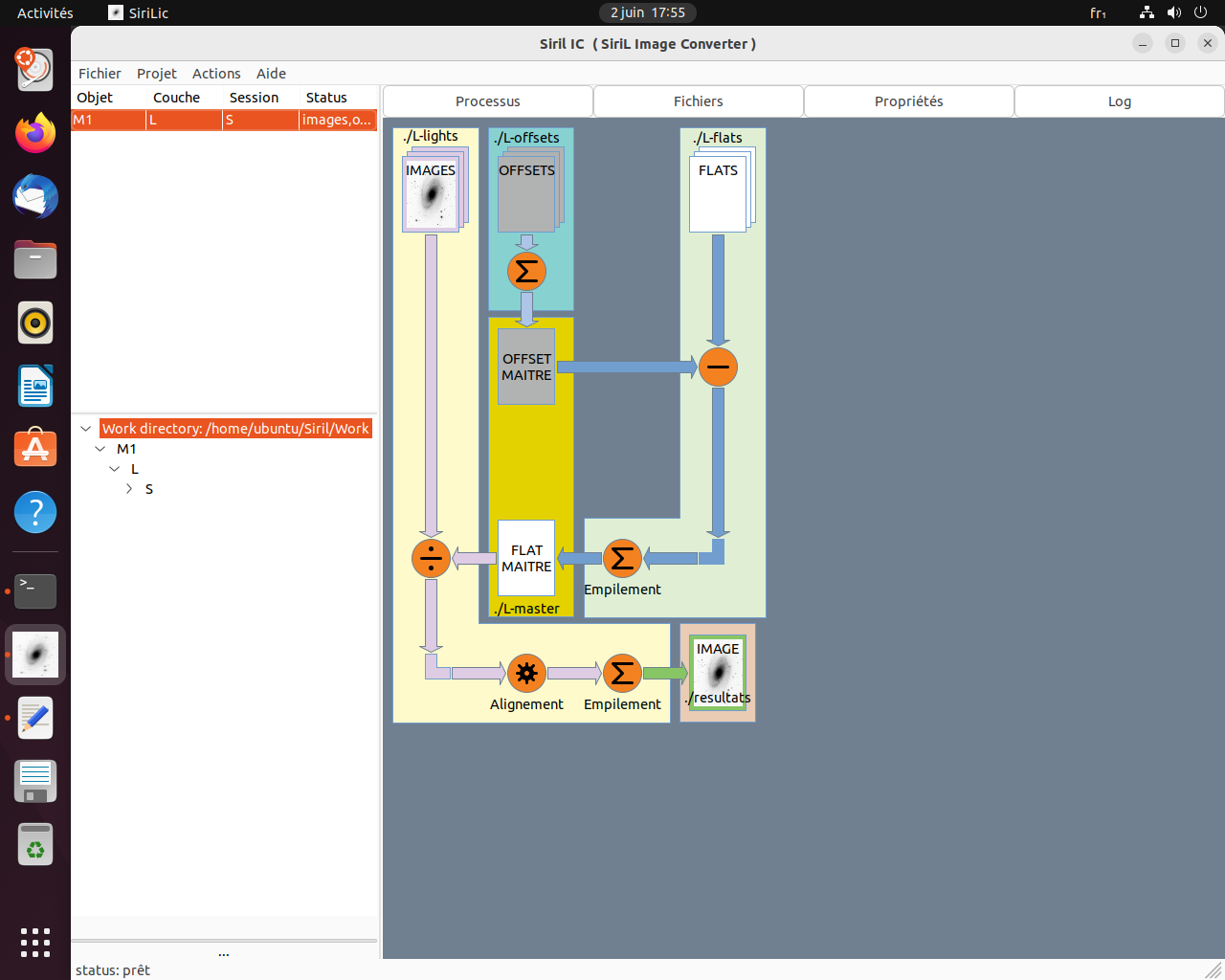
Task: Switch to the Fichiers tab
Action: coord(699,101)
